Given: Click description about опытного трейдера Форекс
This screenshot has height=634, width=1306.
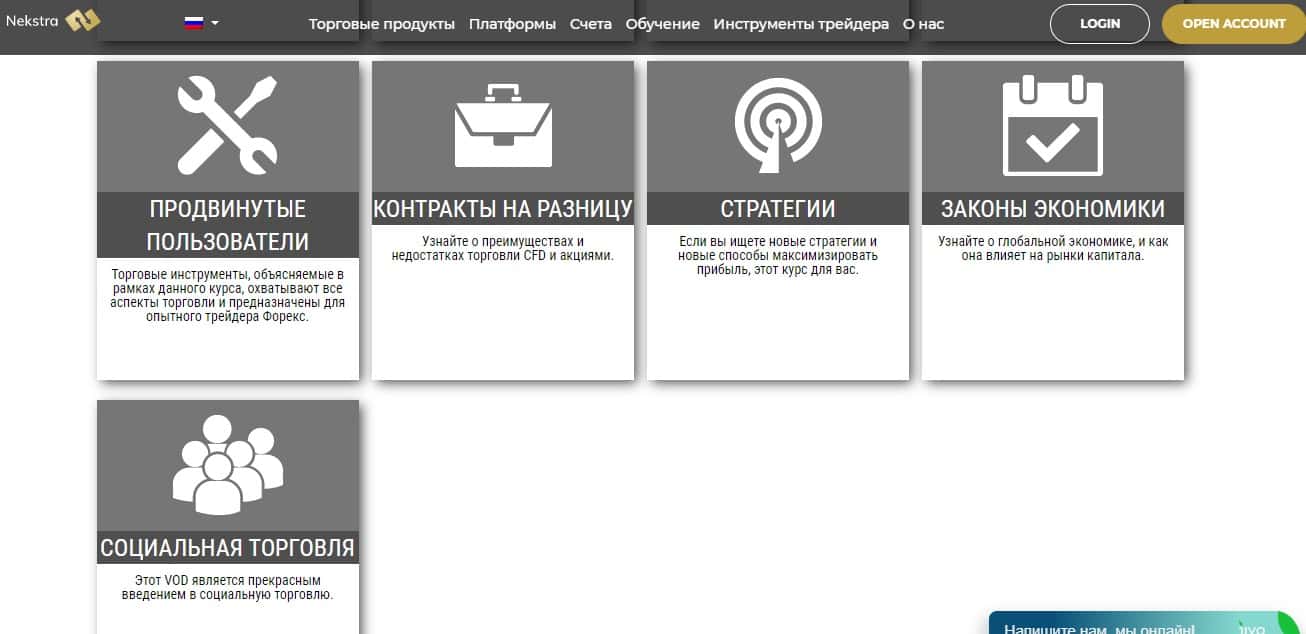Looking at the screenshot, I should [228, 296].
